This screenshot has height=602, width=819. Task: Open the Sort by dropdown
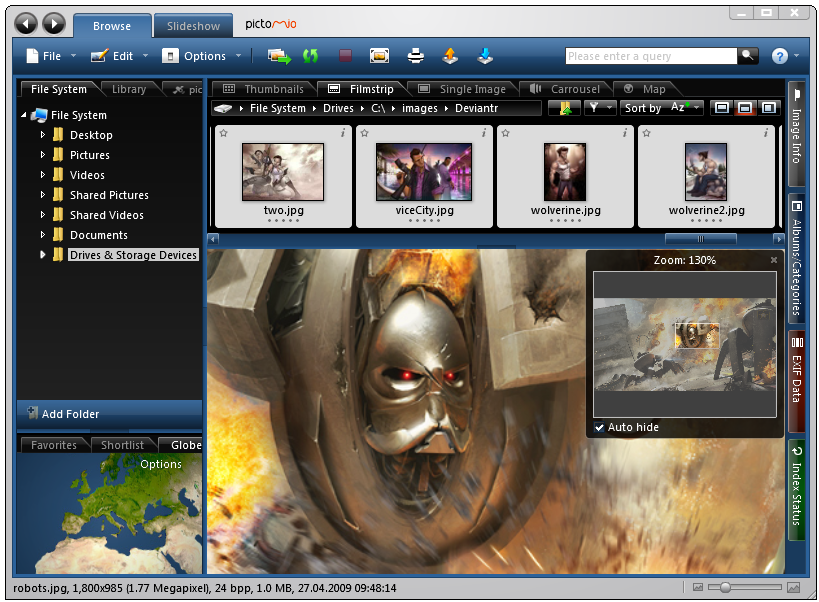tap(662, 108)
